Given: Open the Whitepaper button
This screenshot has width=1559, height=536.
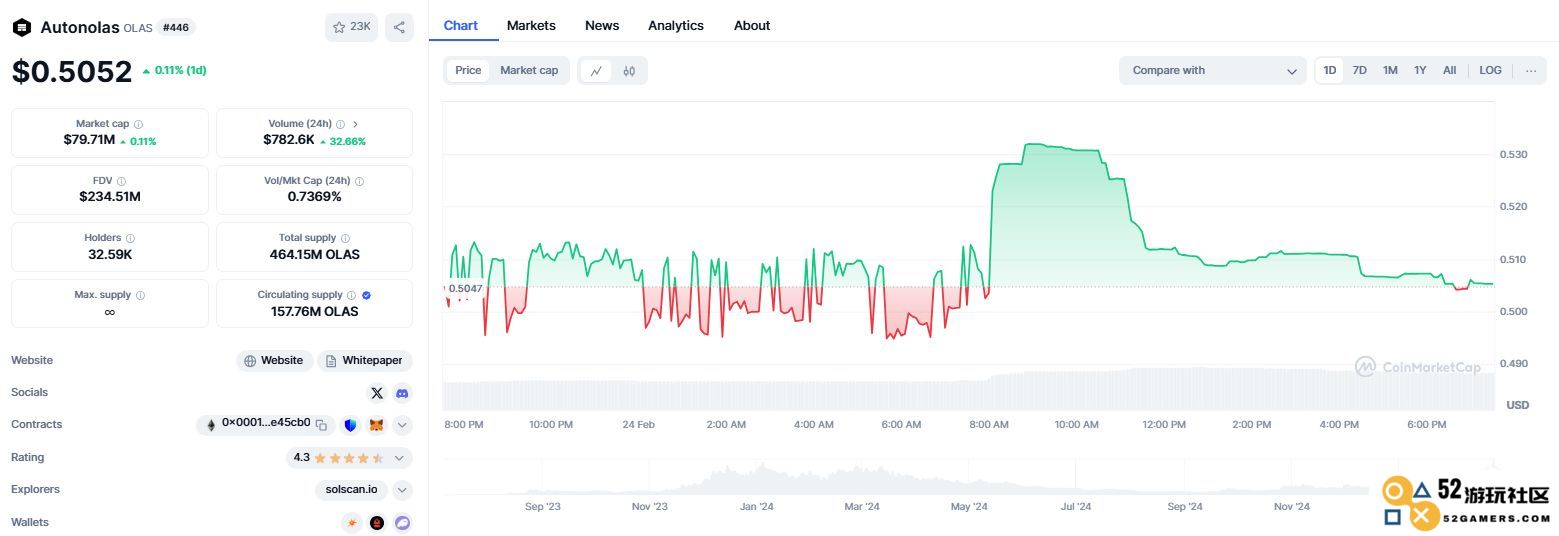Looking at the screenshot, I should pyautogui.click(x=365, y=361).
